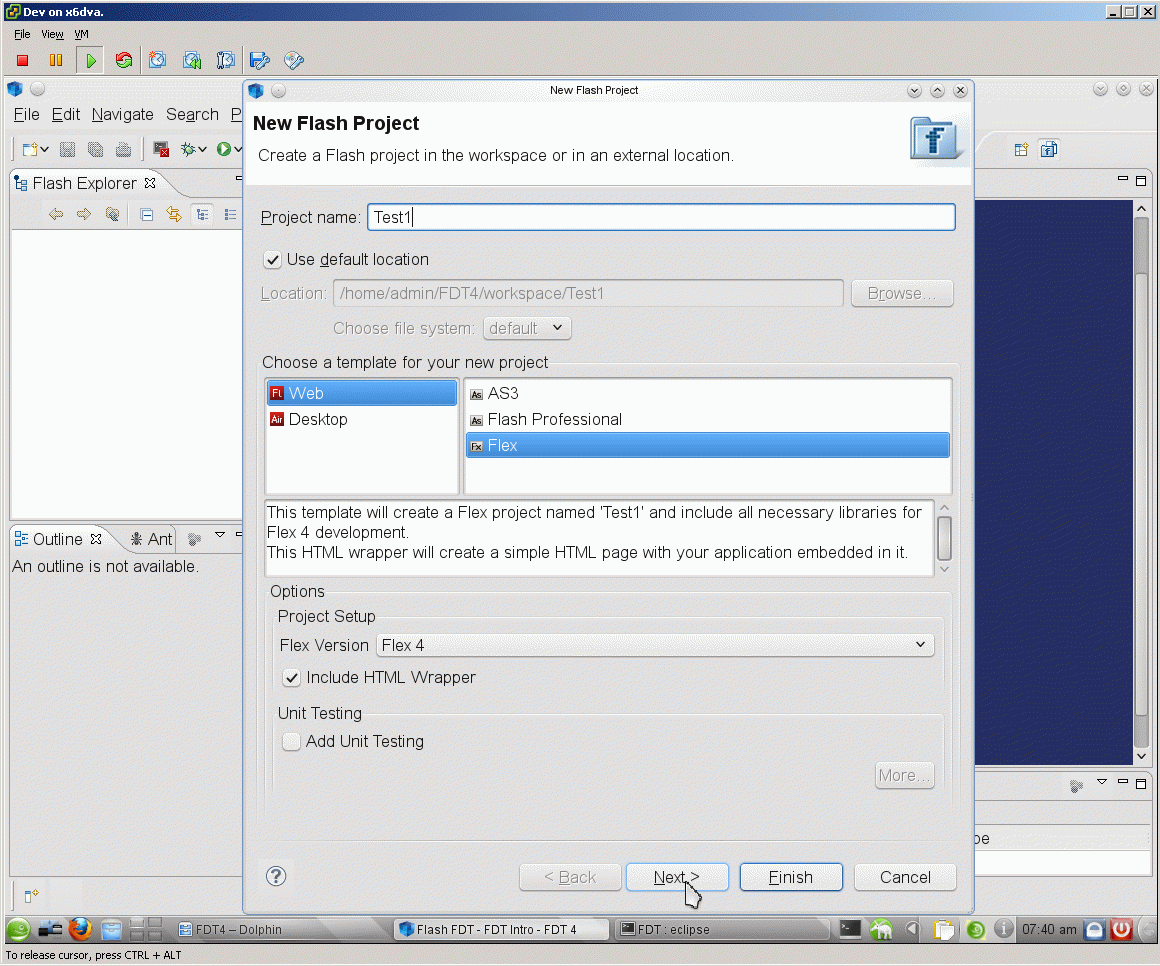Select the Outline tab

[x=58, y=539]
